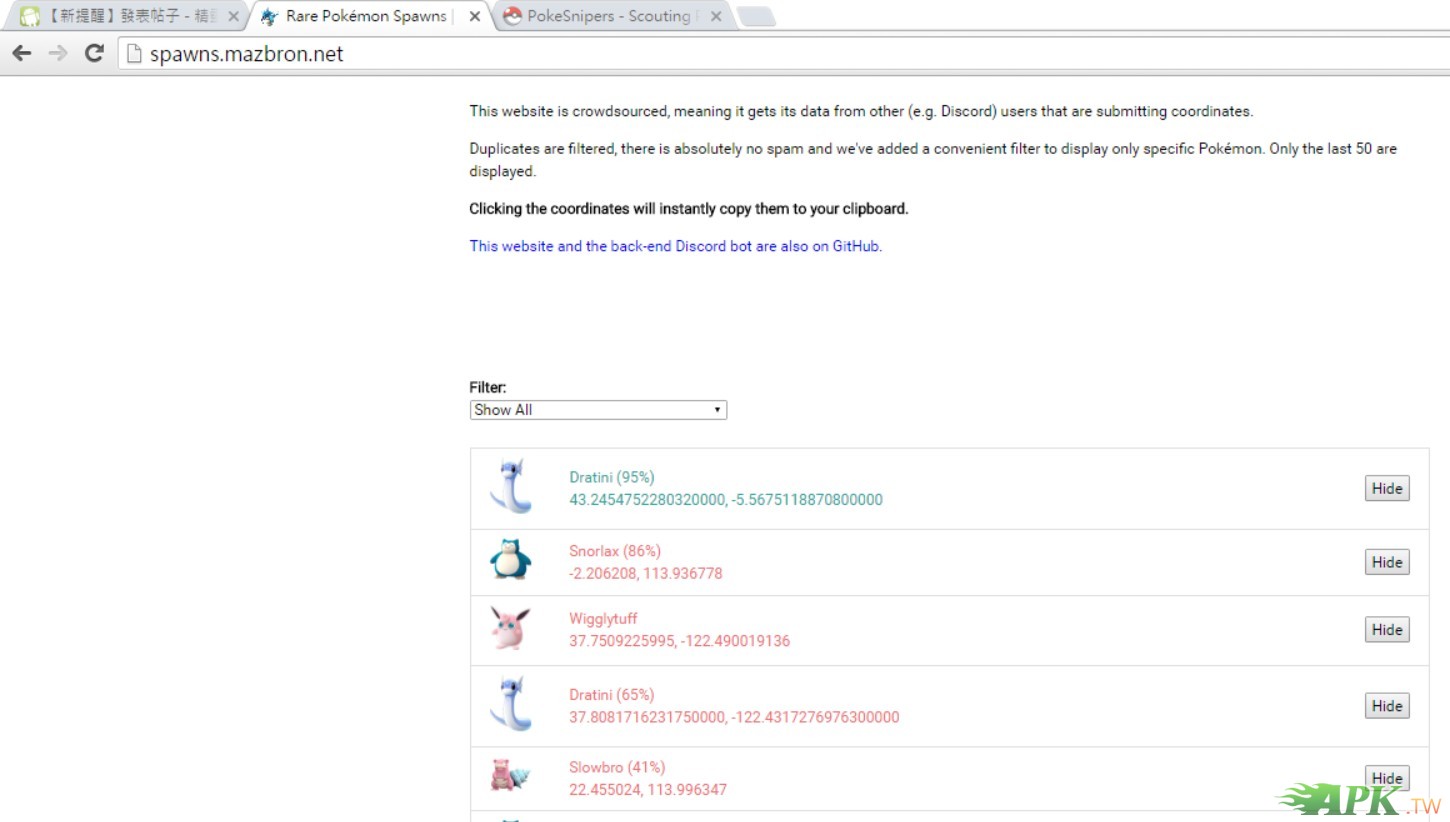1450x822 pixels.
Task: Copy Dratini (65%) coordinates starting 37.8081
Action: [x=734, y=717]
